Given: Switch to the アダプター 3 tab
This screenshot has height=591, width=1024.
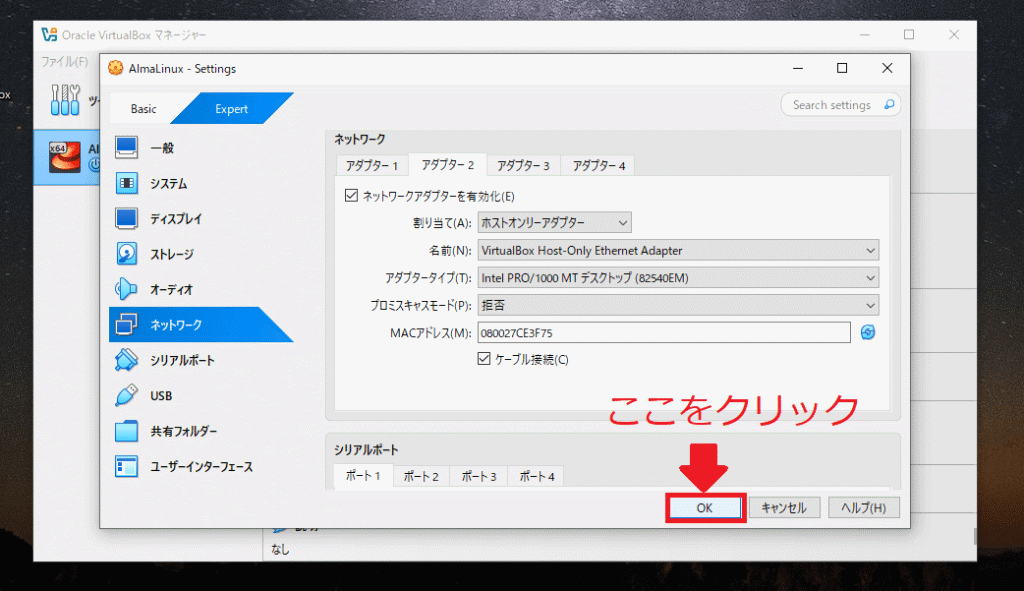Looking at the screenshot, I should pos(523,166).
